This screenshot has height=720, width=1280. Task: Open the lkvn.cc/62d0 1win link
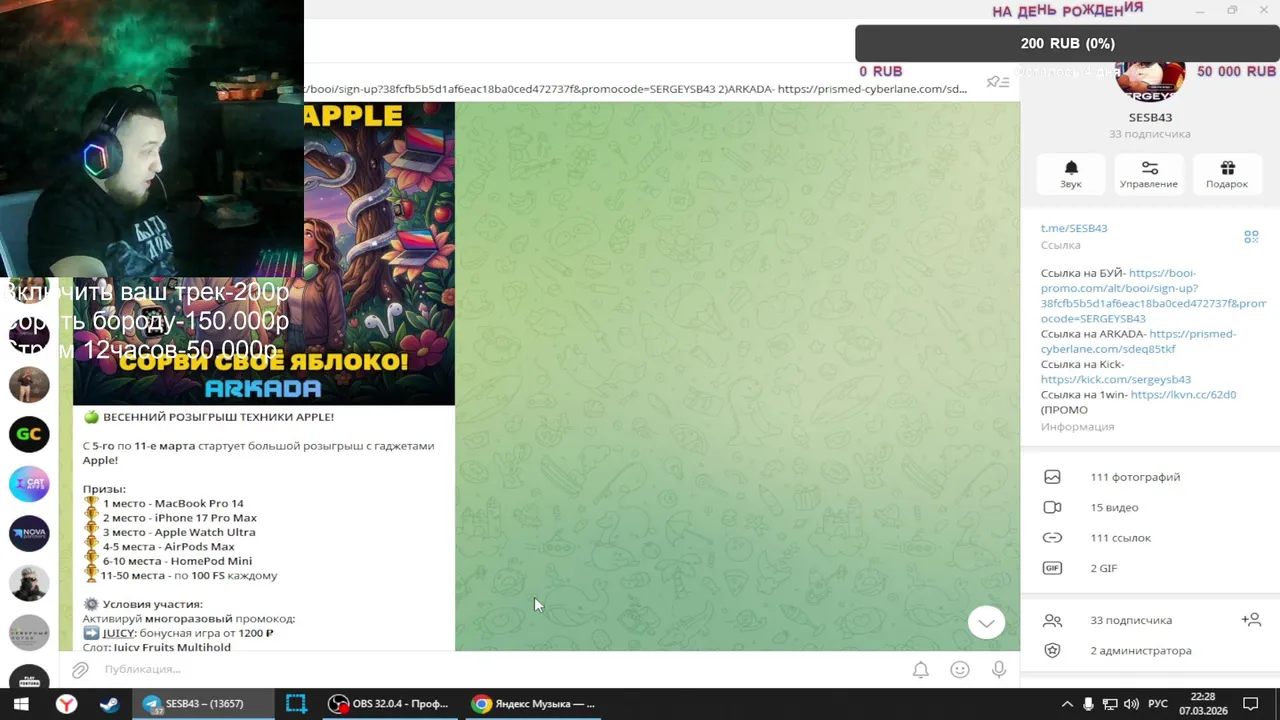pos(1183,395)
